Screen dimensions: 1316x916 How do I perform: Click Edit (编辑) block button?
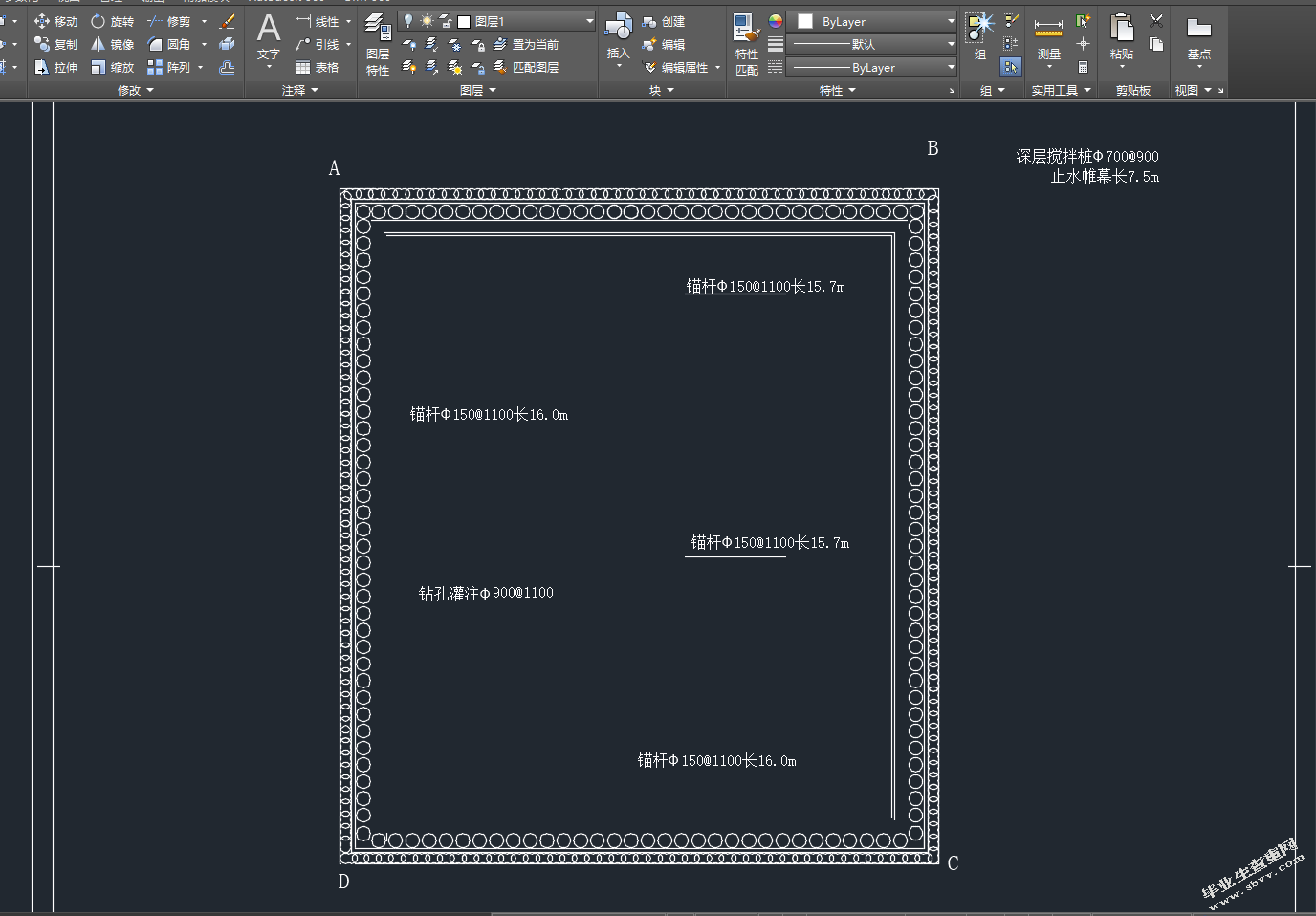tap(664, 44)
